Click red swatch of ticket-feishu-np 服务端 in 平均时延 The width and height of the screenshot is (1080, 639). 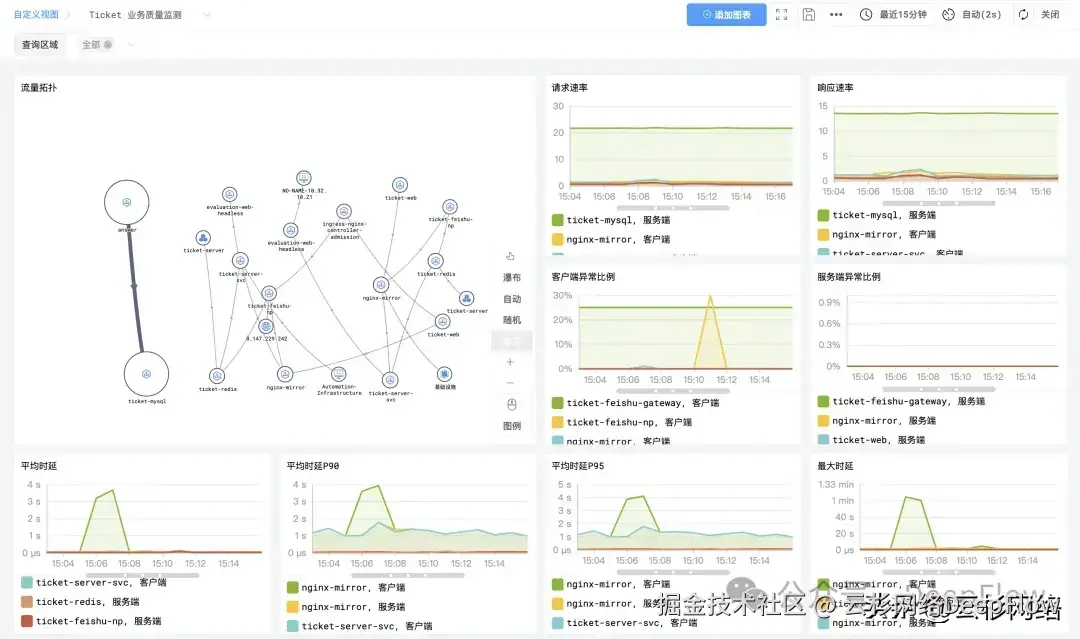[x=27, y=621]
